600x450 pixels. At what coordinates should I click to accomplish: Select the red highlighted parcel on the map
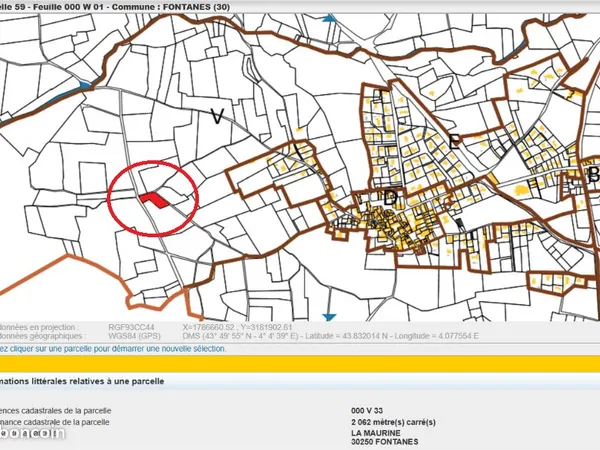[x=153, y=200]
